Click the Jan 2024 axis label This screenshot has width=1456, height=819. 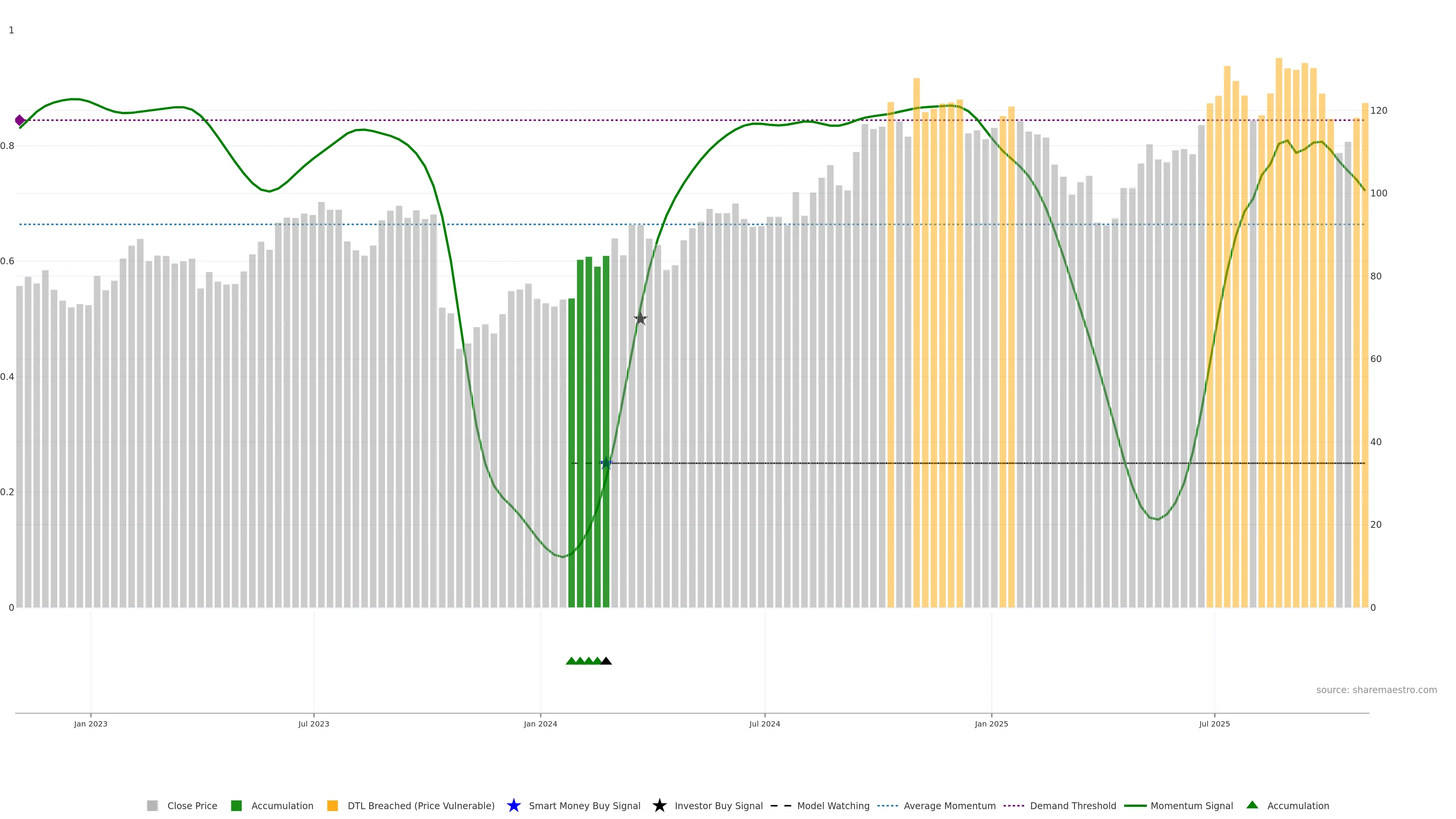540,724
